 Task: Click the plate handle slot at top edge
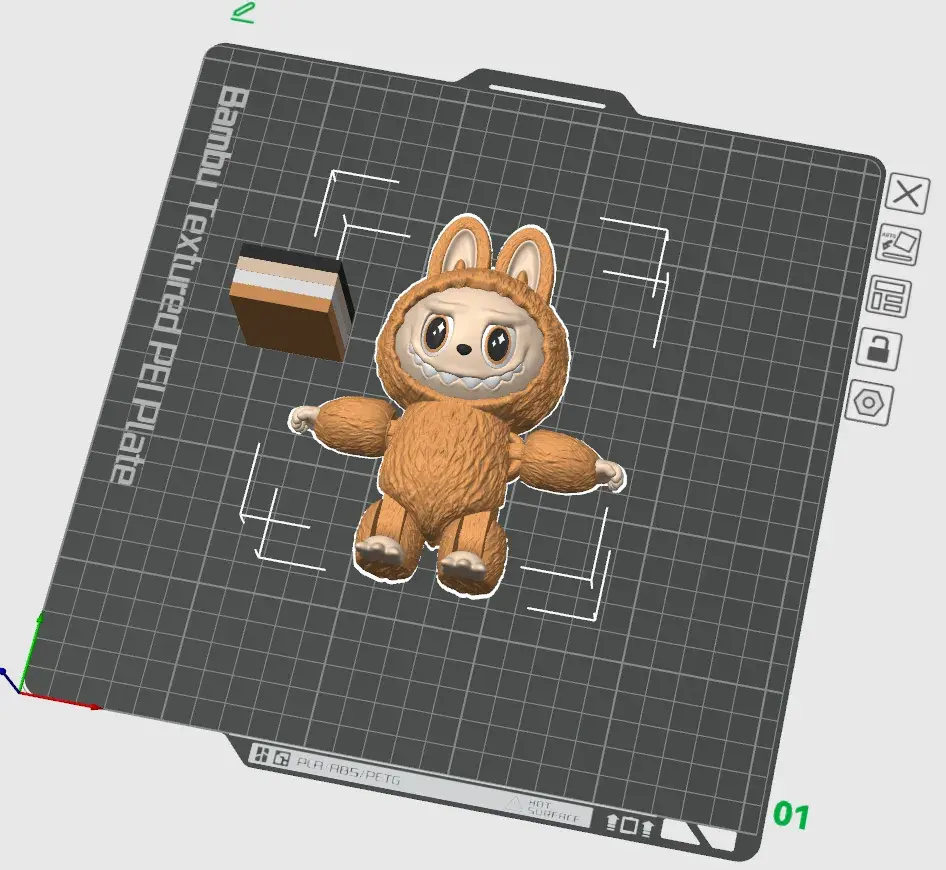[546, 95]
